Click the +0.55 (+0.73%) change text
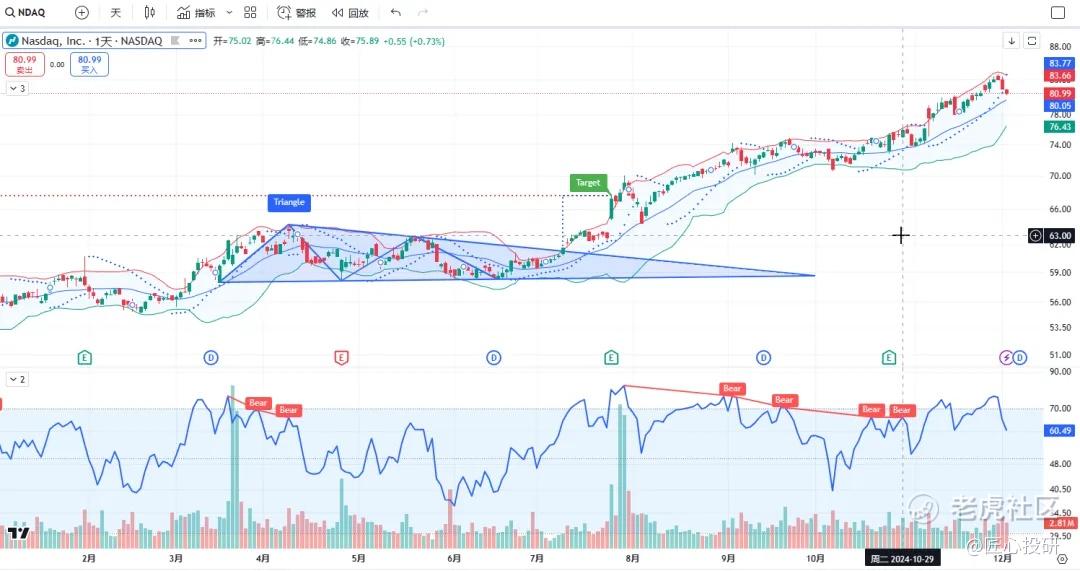 [414, 41]
